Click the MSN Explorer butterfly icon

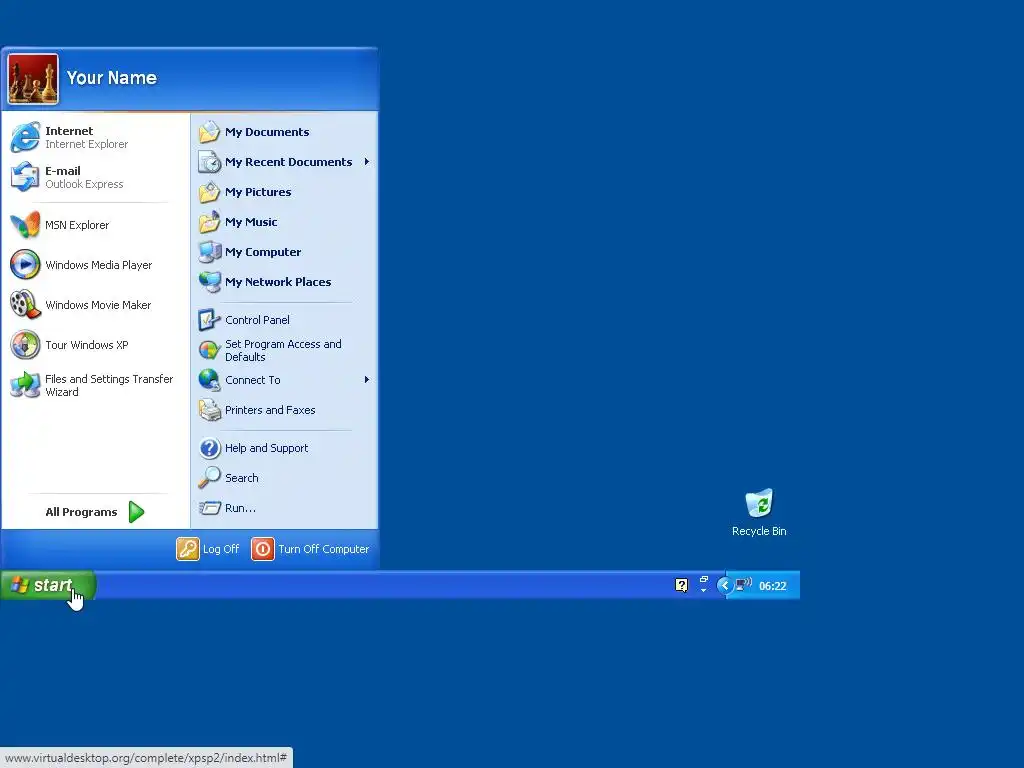[x=25, y=225]
